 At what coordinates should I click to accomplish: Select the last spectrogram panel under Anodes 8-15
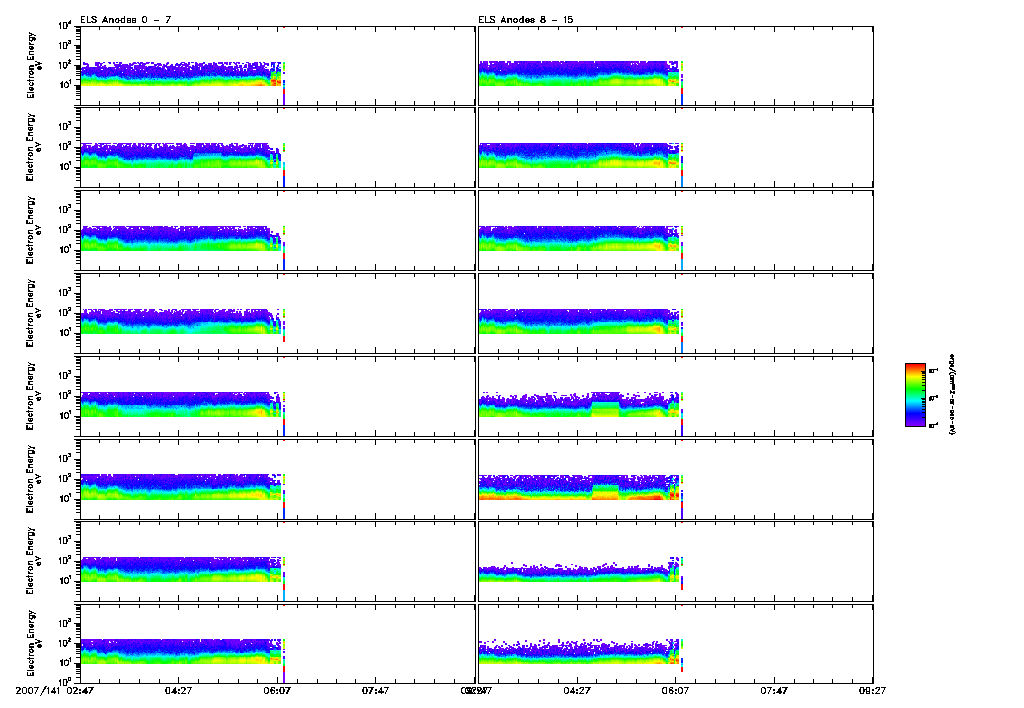675,644
